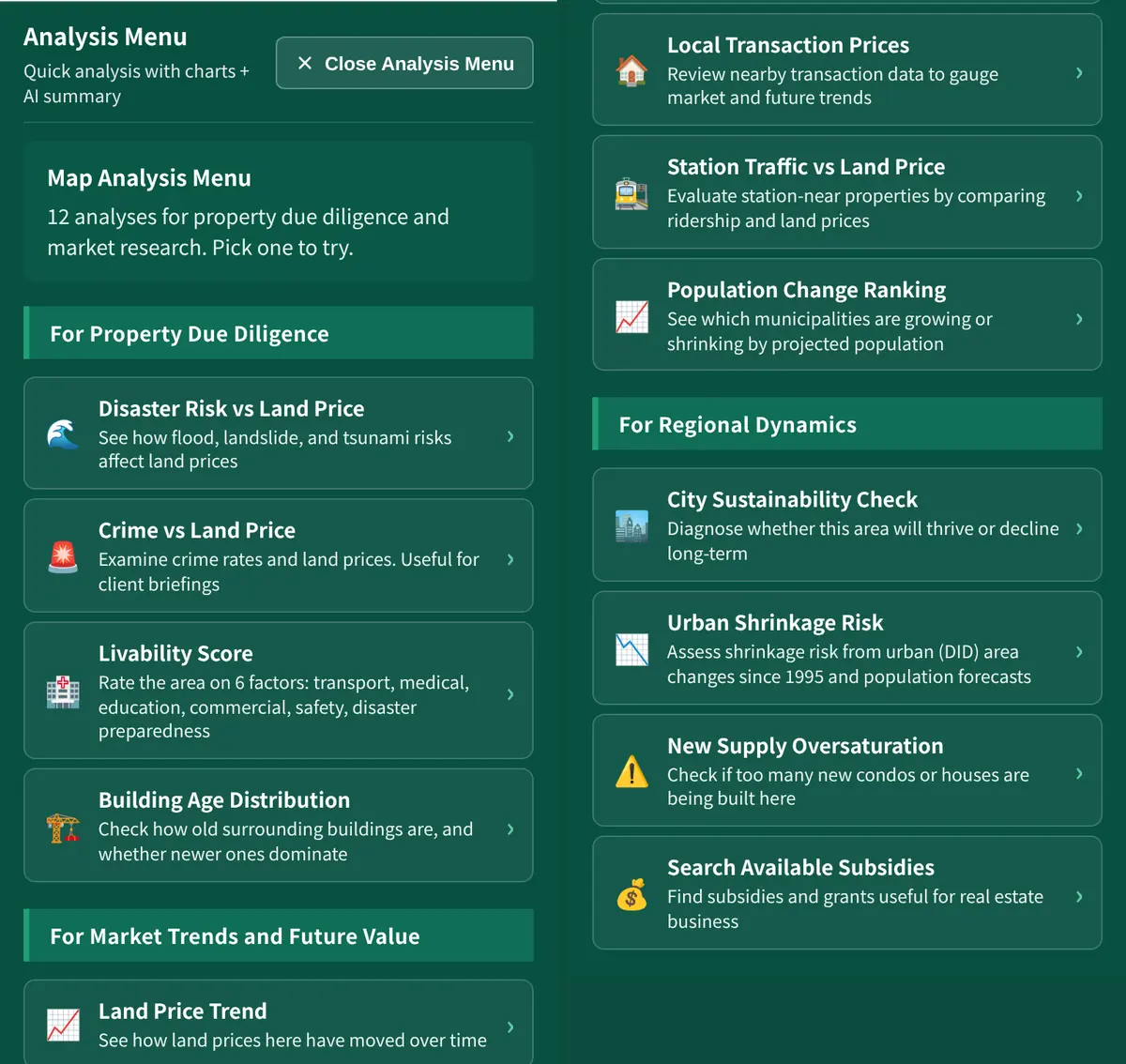The image size is (1126, 1064).
Task: Click the falling chart icon for Urban Shrinkage
Action: pyautogui.click(x=631, y=649)
